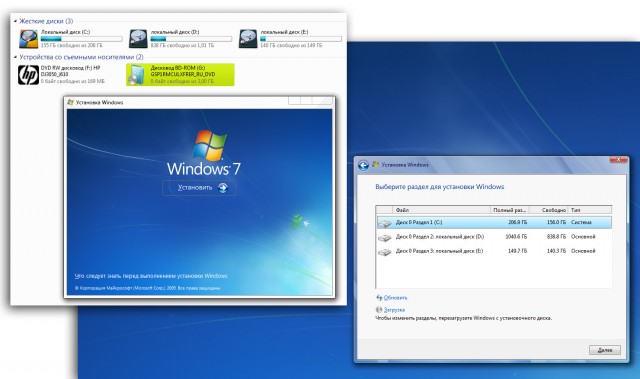Viewport: 640px width, 379px height.
Task: Click the disk icon of Раздел 1 row
Action: click(384, 223)
